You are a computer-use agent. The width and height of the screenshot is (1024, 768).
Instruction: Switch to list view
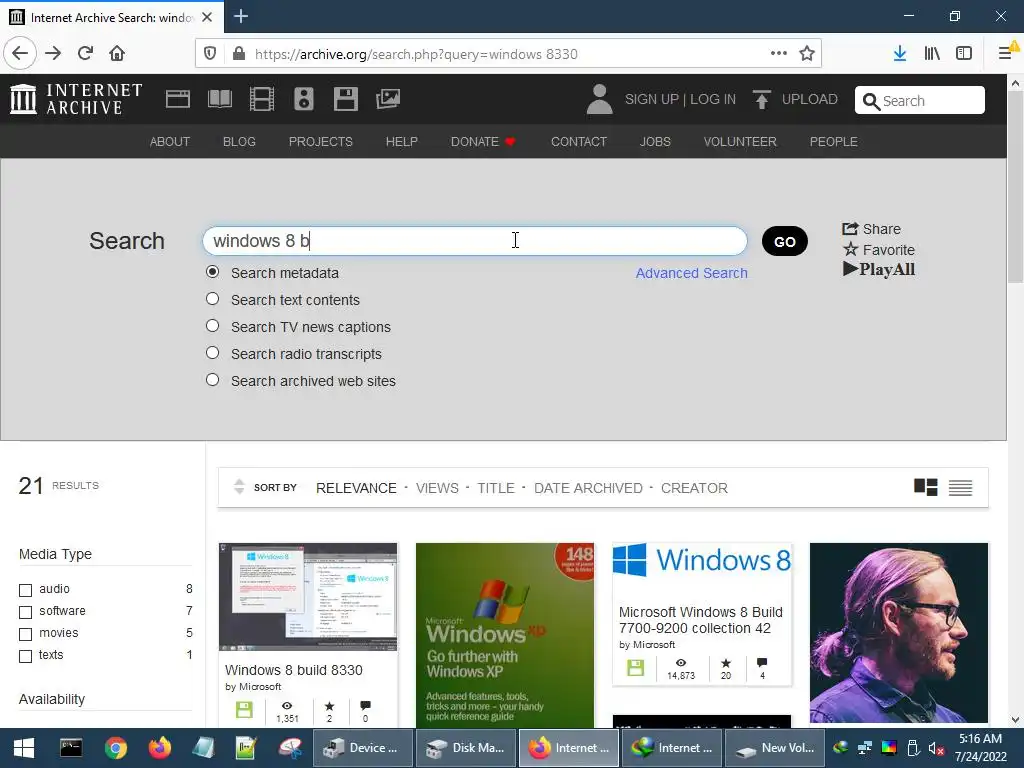tap(961, 487)
